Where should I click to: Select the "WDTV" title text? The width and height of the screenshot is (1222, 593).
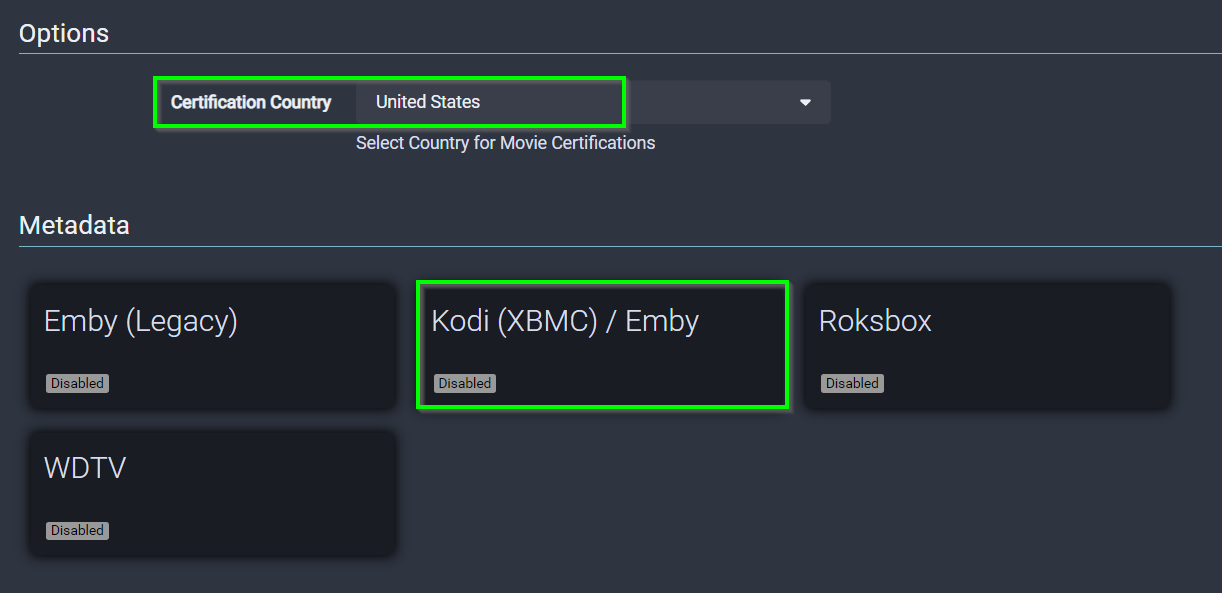click(85, 468)
